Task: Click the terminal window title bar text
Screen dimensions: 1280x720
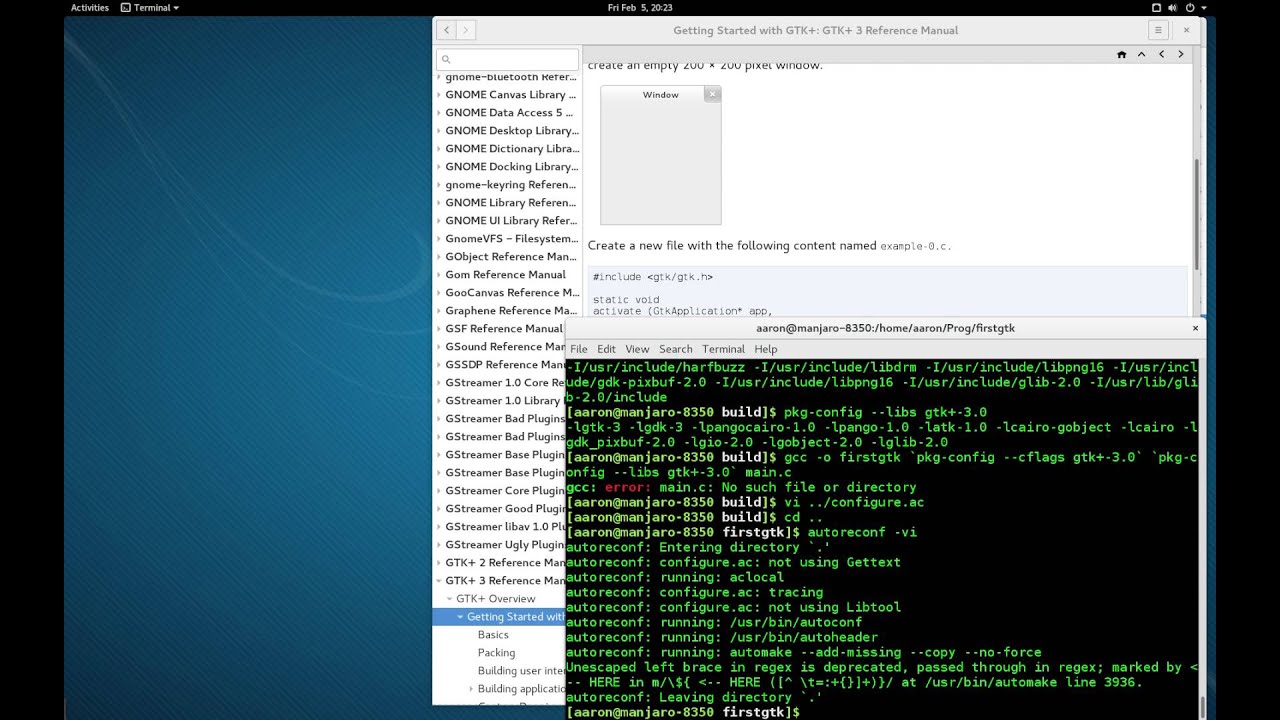Action: (885, 328)
